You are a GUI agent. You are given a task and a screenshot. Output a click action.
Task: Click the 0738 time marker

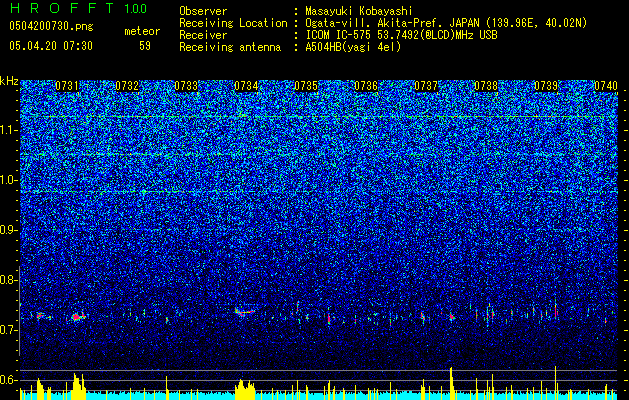[x=486, y=86]
